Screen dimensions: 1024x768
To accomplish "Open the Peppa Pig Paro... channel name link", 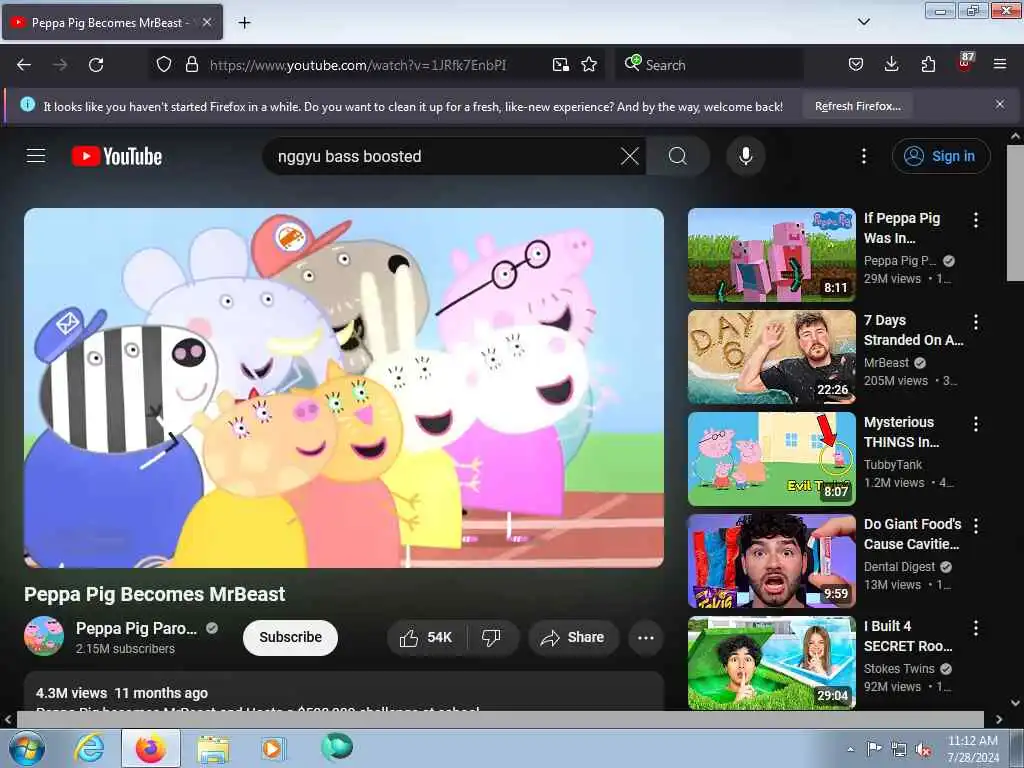I will point(136,628).
